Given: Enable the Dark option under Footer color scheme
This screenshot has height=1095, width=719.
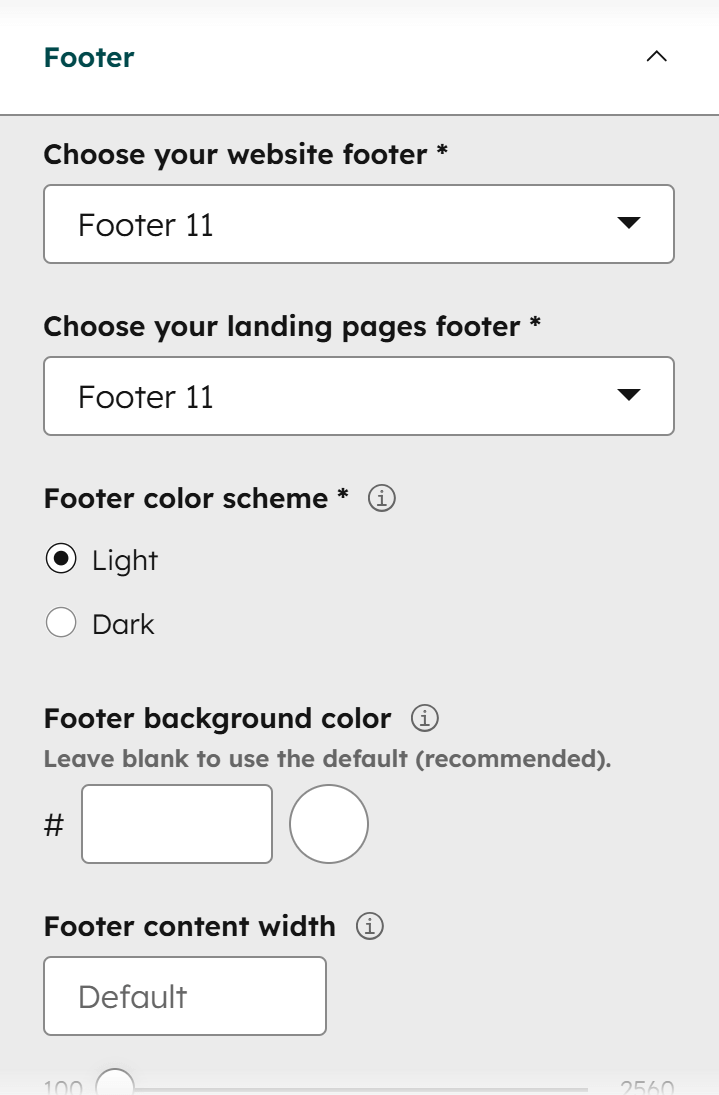Looking at the screenshot, I should click(x=61, y=623).
